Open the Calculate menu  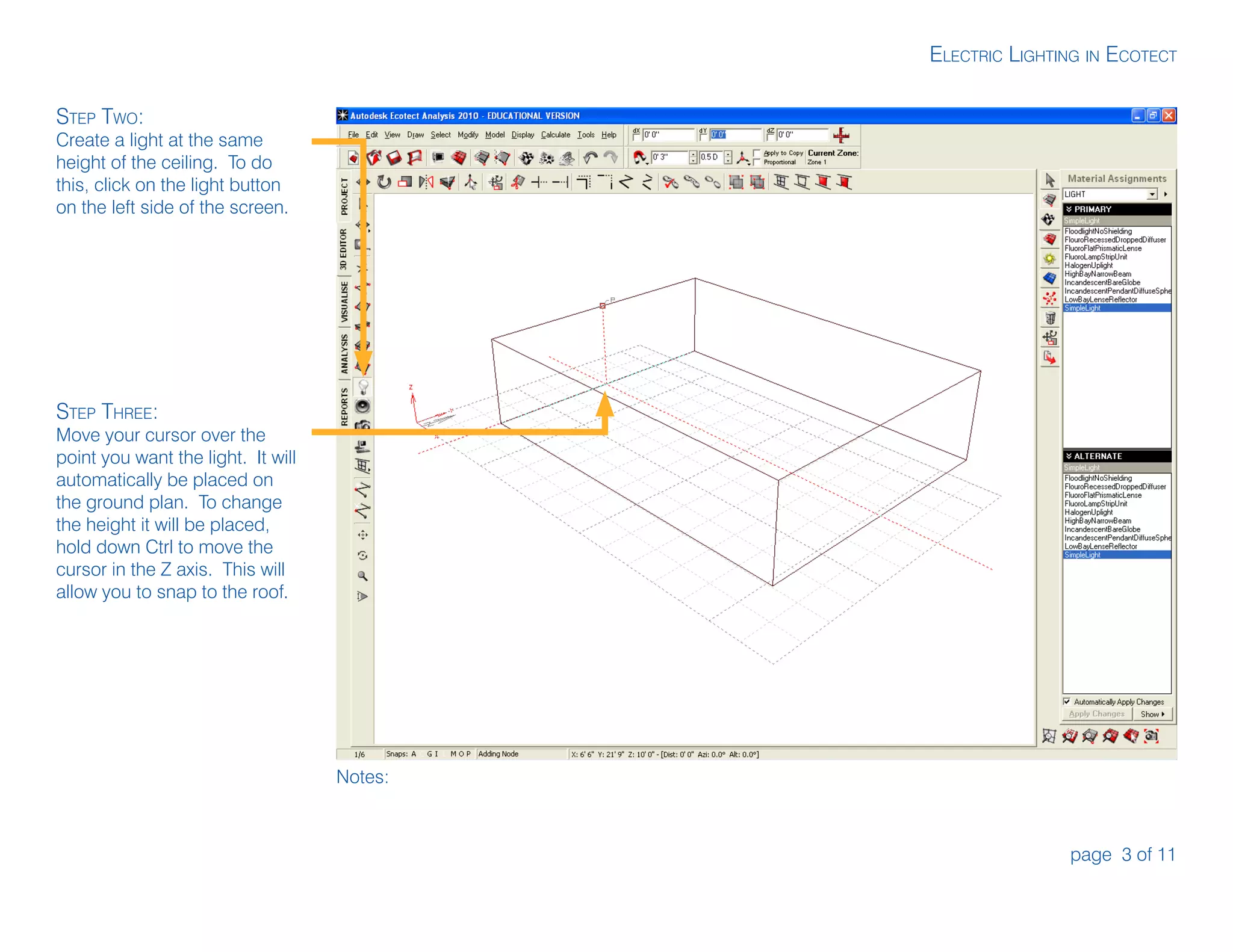point(555,135)
